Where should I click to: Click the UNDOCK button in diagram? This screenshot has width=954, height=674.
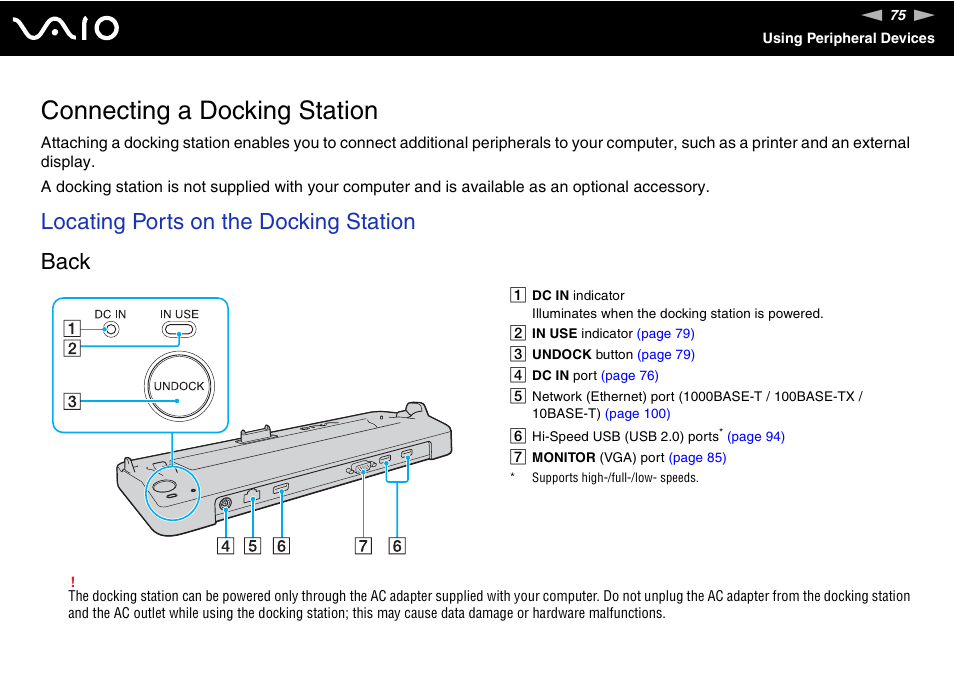[x=179, y=386]
